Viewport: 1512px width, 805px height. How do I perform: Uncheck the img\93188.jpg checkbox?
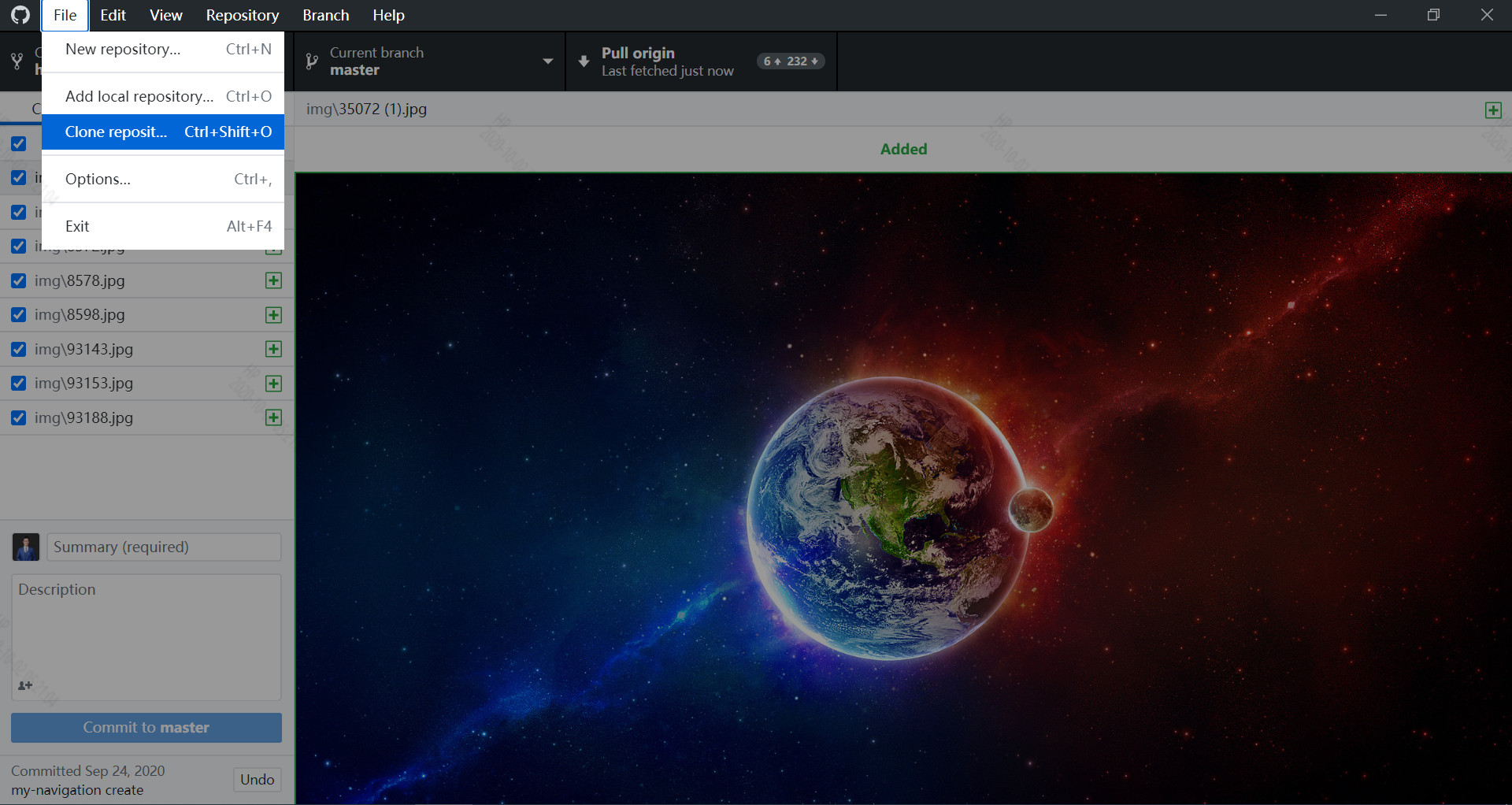pyautogui.click(x=19, y=417)
